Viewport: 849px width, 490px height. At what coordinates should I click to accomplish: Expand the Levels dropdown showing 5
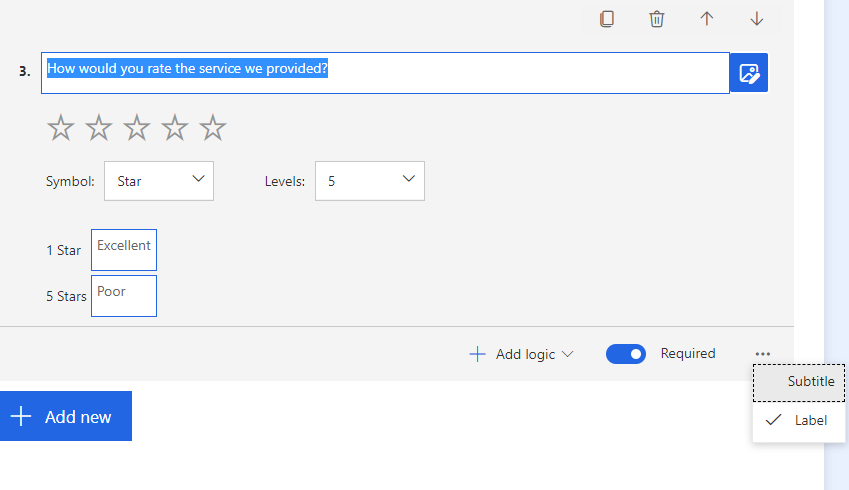click(370, 181)
